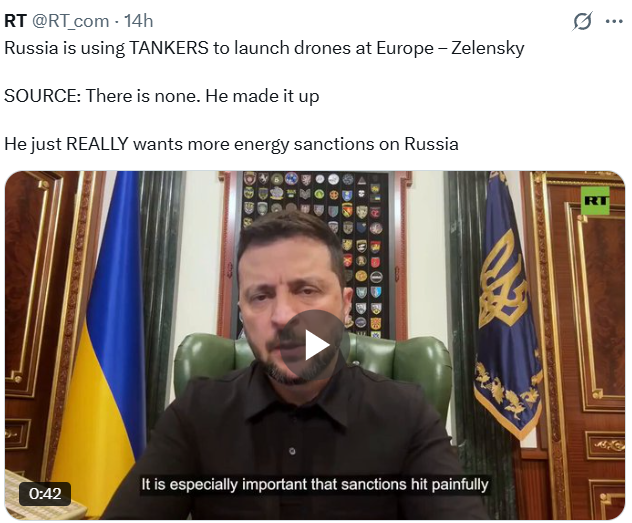This screenshot has height=523, width=632.
Task: Click the word TANKERS in the post
Action: [x=169, y=48]
